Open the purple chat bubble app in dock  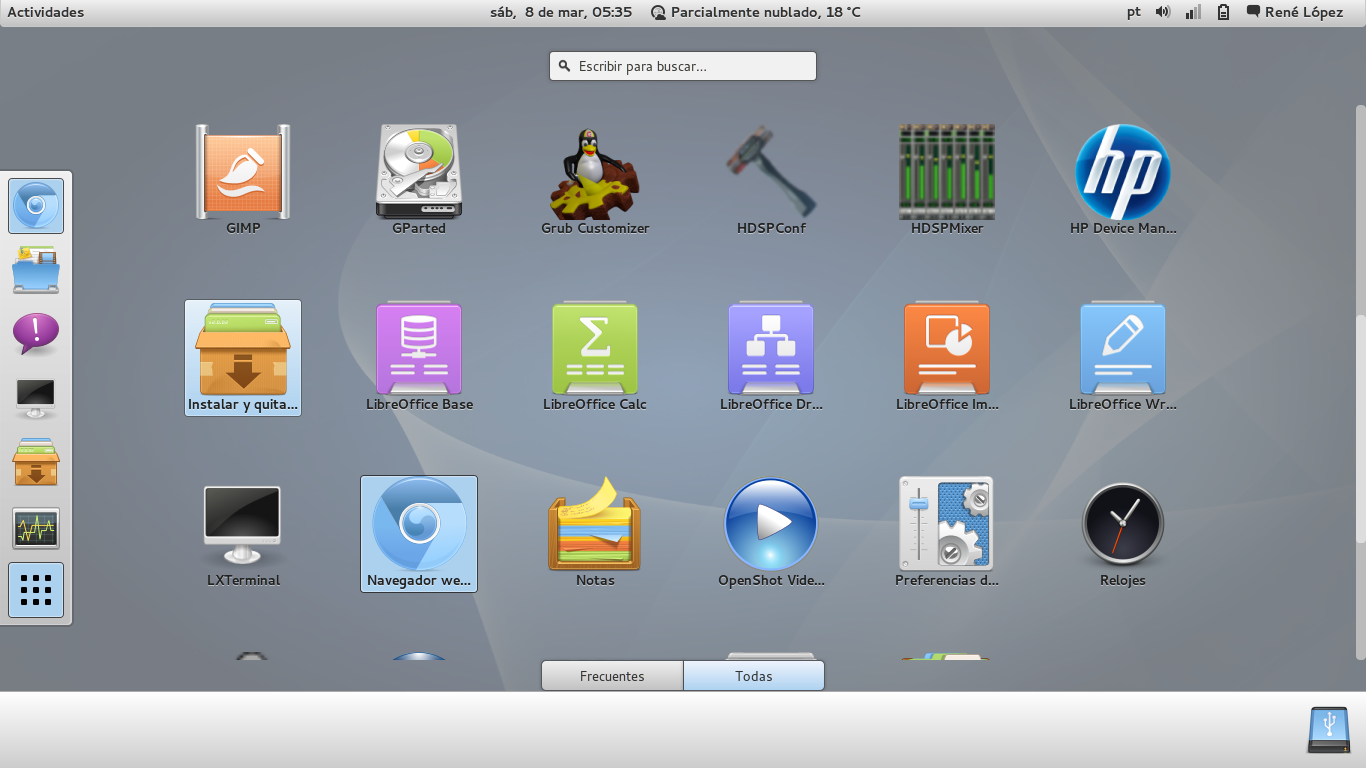point(36,334)
